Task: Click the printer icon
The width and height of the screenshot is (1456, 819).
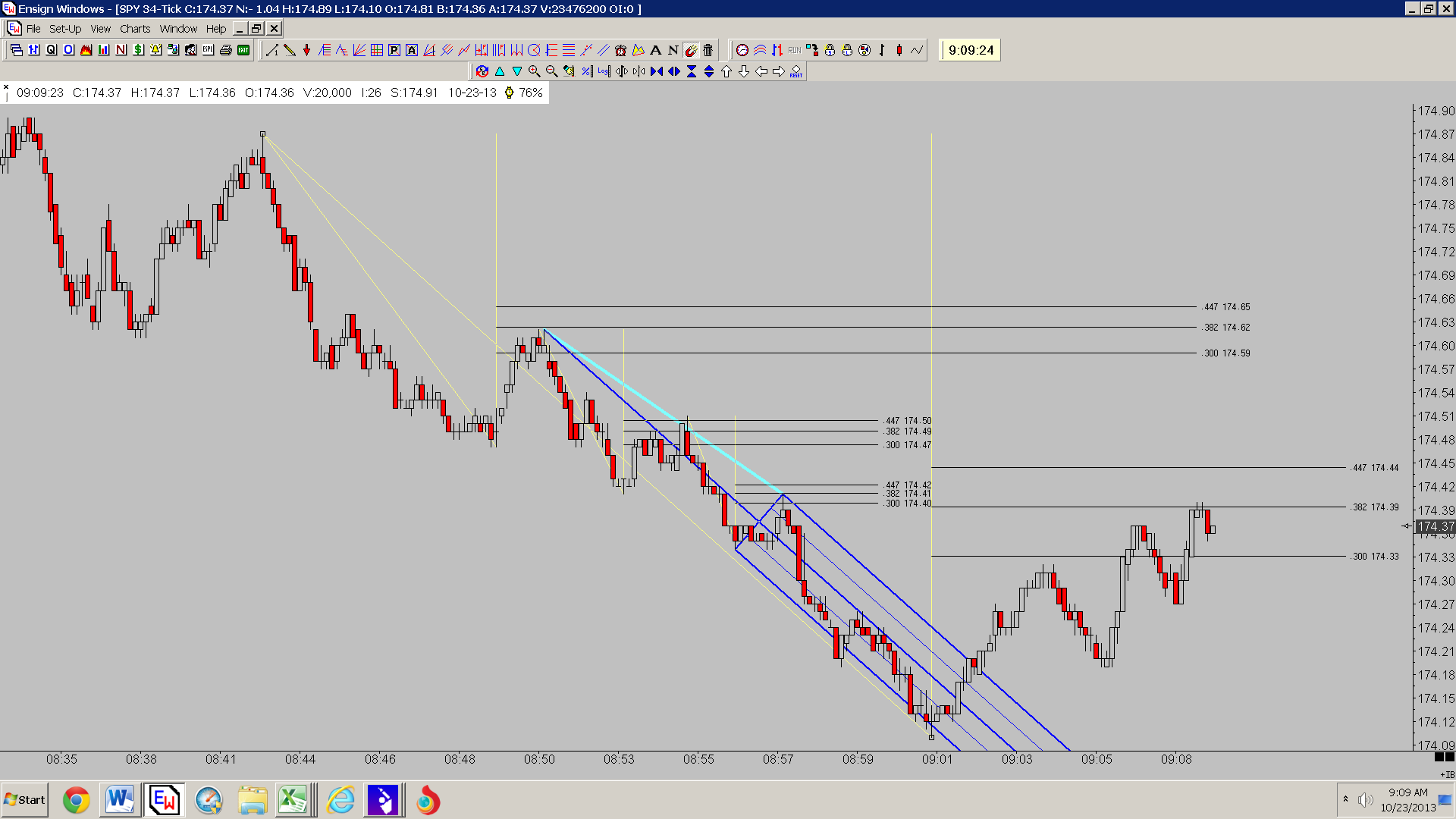Action: [x=226, y=50]
